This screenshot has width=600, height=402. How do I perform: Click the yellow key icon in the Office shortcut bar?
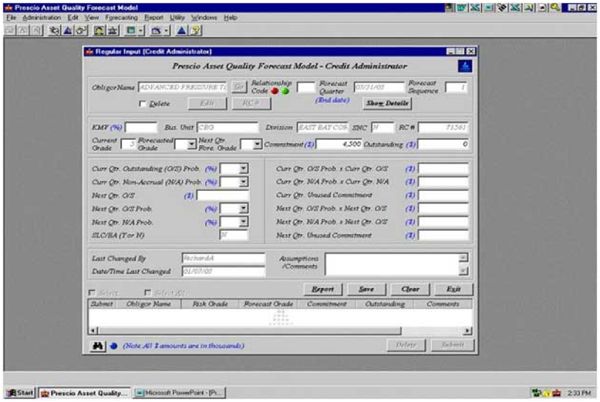[555, 8]
